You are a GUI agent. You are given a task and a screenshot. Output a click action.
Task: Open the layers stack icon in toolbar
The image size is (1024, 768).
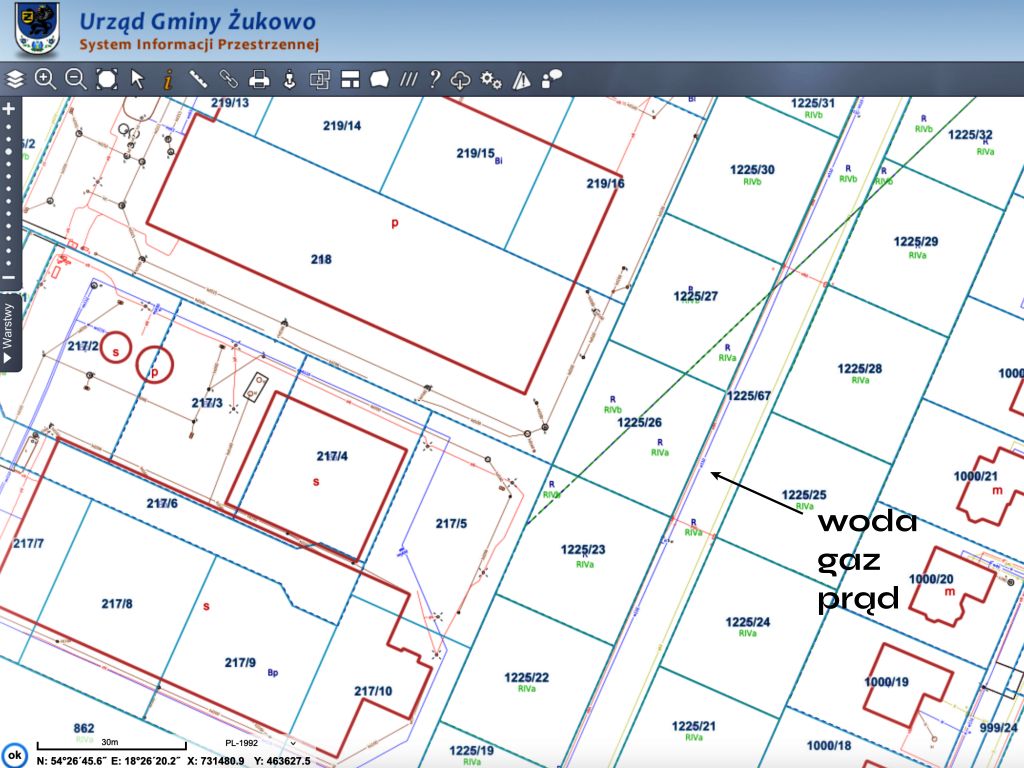[x=15, y=80]
